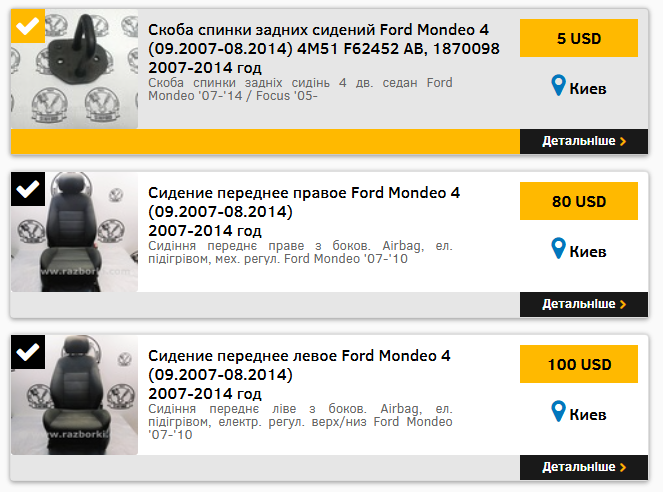Click the 5 USD price label
The image size is (663, 492).
579,38
